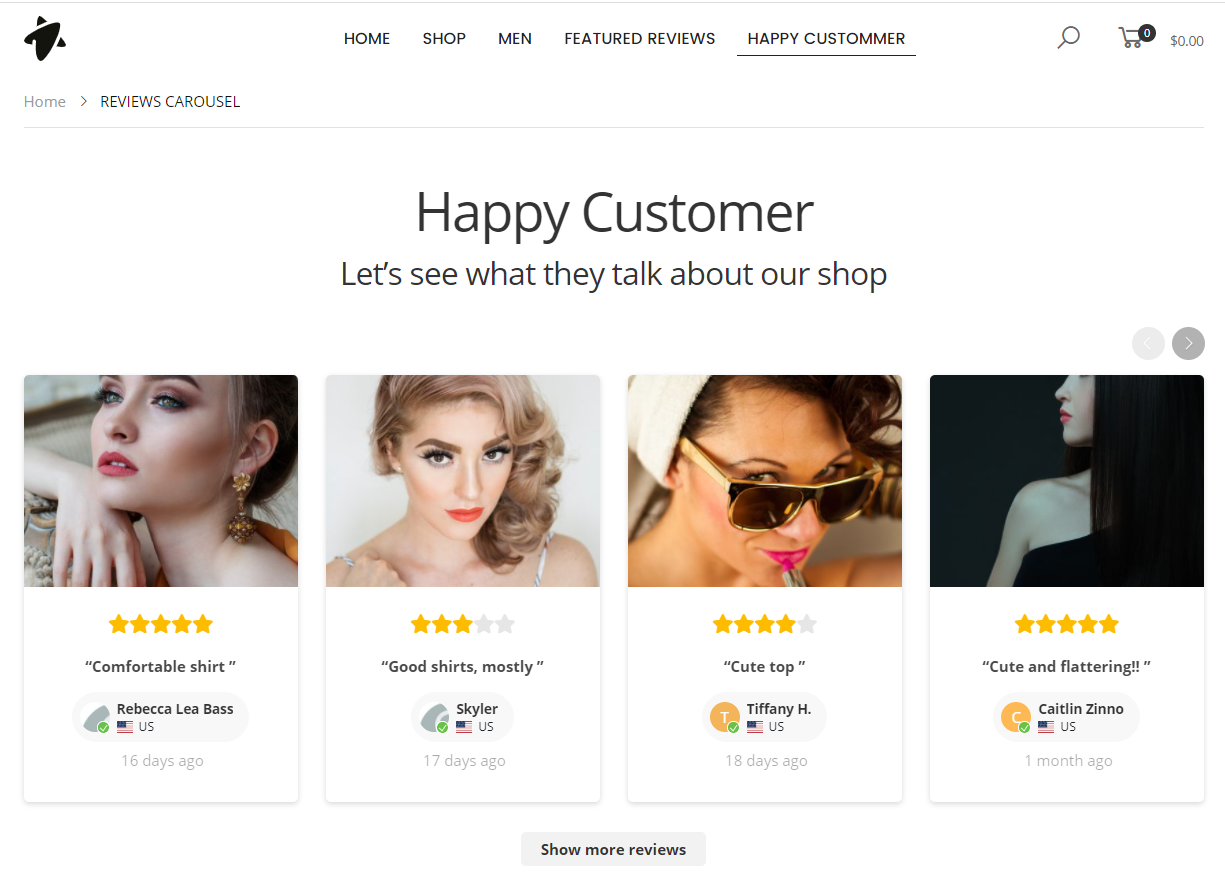Click the previous carousel arrow
The image size is (1225, 874).
tap(1148, 343)
